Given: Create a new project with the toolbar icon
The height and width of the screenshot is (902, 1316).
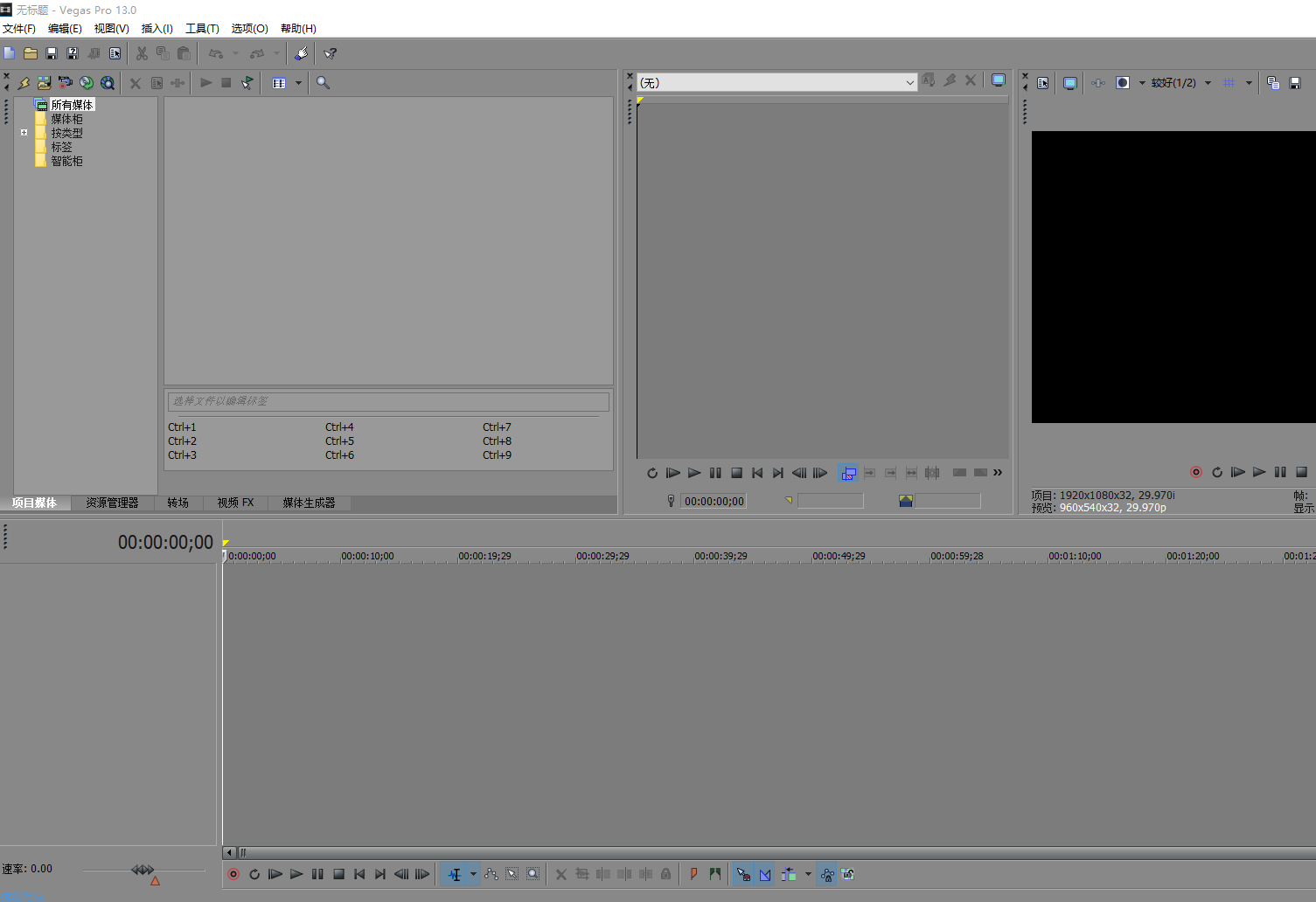Looking at the screenshot, I should coord(10,53).
